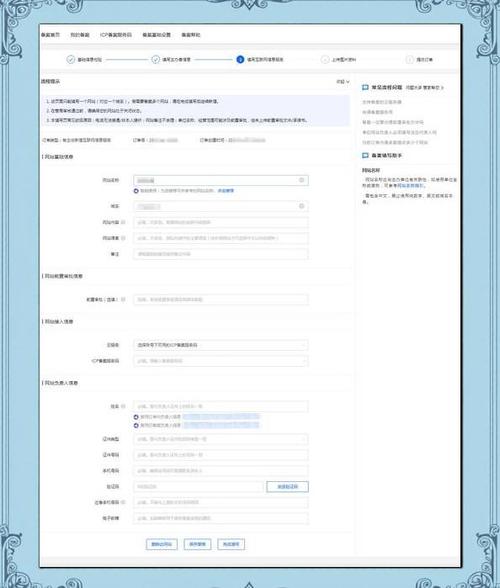Focus the certificate number input field
The width and height of the screenshot is (500, 588).
[221, 454]
